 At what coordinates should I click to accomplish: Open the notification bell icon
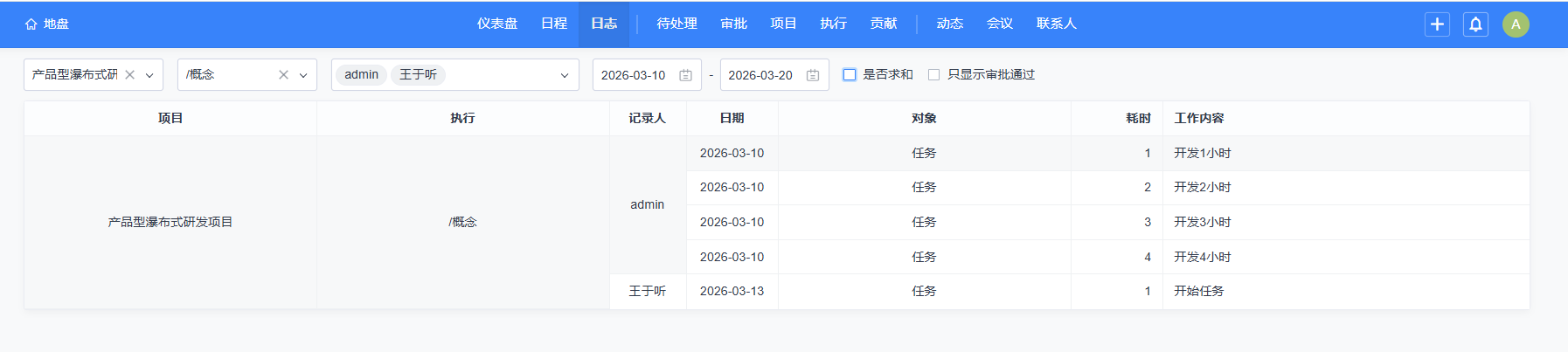(1475, 24)
